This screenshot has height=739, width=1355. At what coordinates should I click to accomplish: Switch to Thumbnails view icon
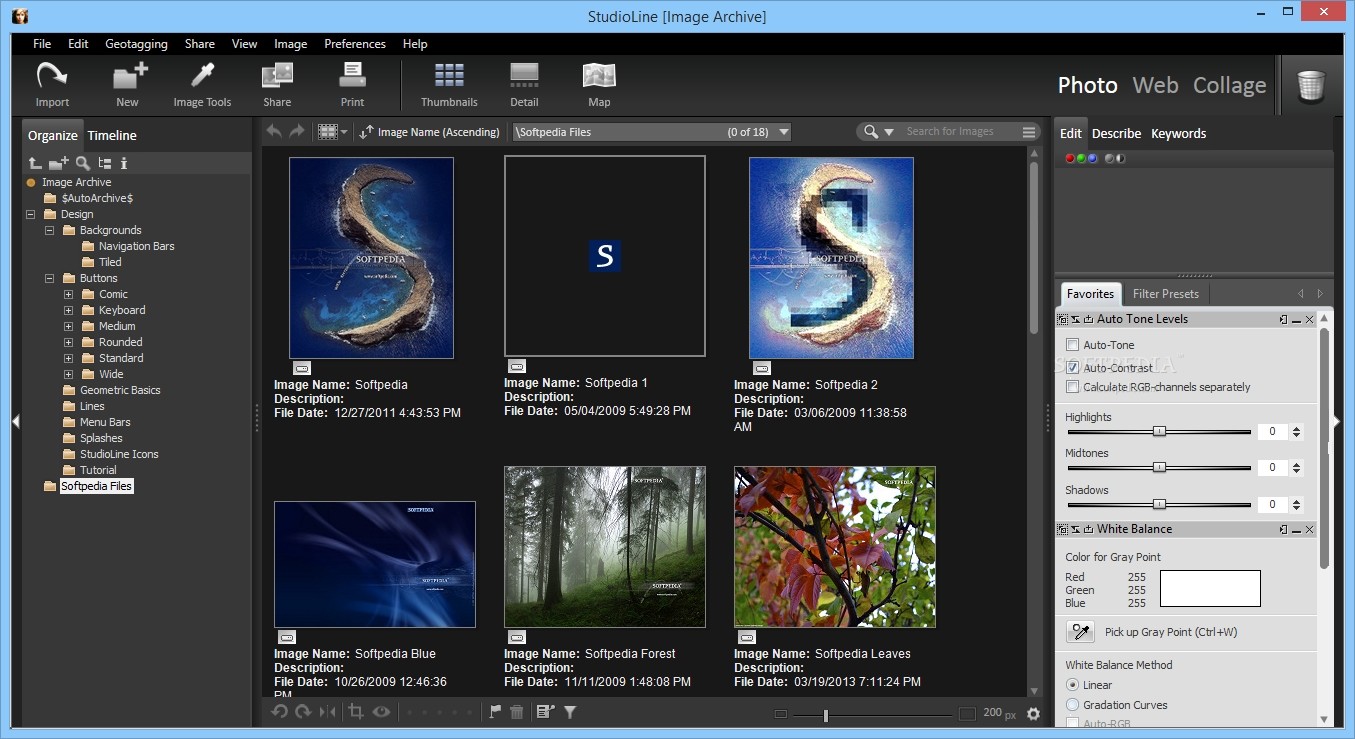point(449,76)
